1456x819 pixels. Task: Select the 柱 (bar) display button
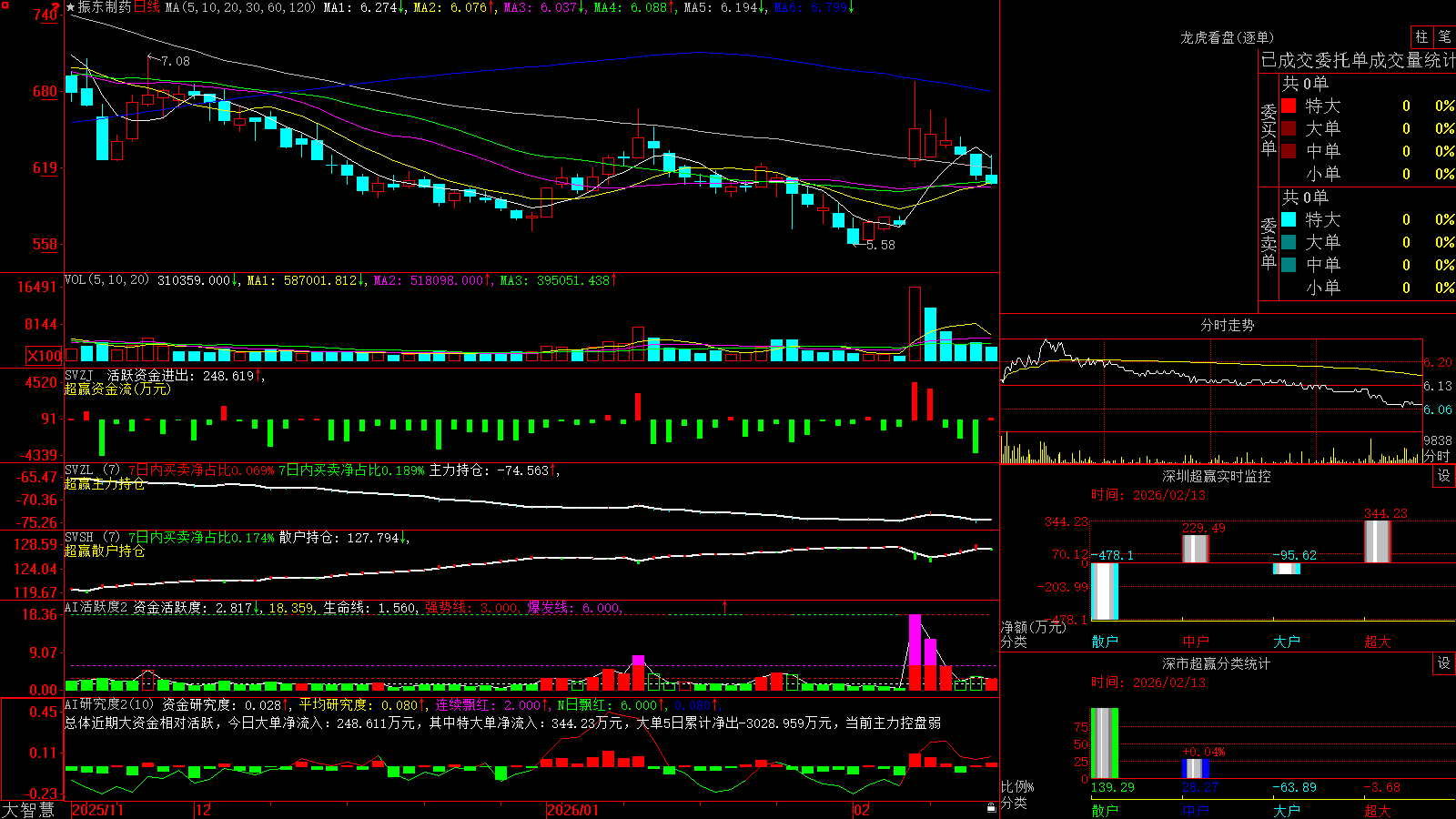click(x=1421, y=36)
